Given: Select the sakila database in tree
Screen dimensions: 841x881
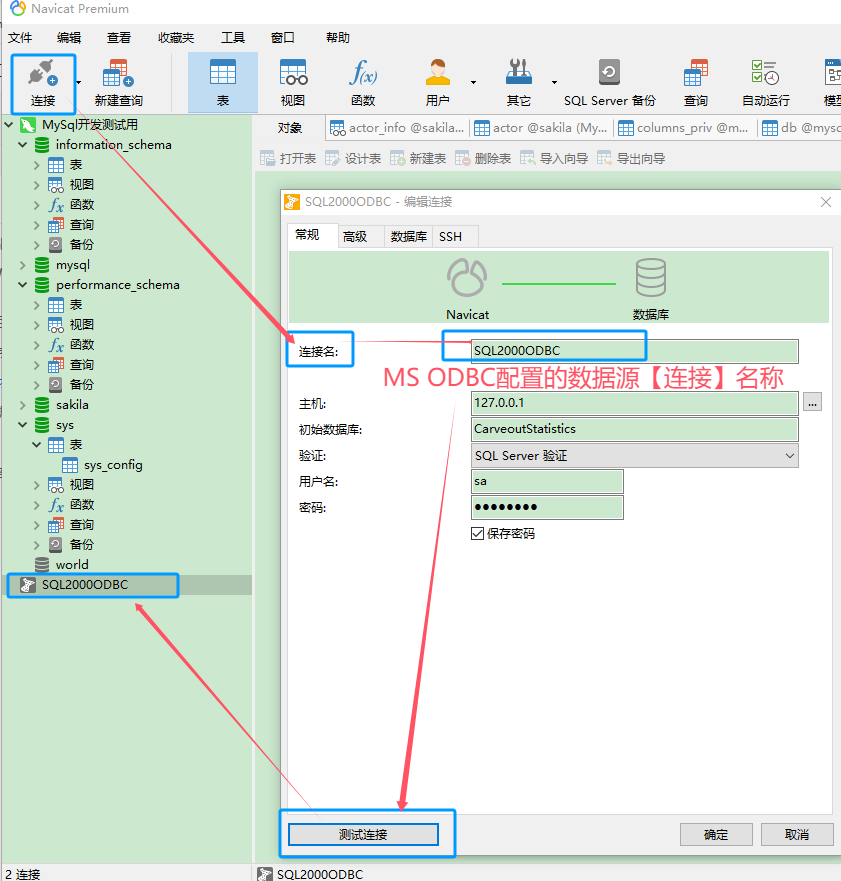Looking at the screenshot, I should [72, 405].
